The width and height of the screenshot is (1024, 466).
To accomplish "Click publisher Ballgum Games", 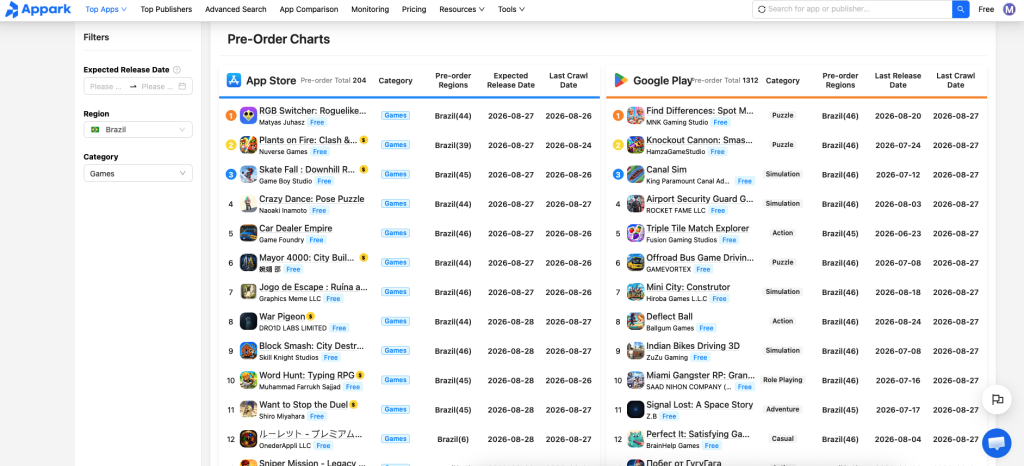I will click(x=669, y=328).
